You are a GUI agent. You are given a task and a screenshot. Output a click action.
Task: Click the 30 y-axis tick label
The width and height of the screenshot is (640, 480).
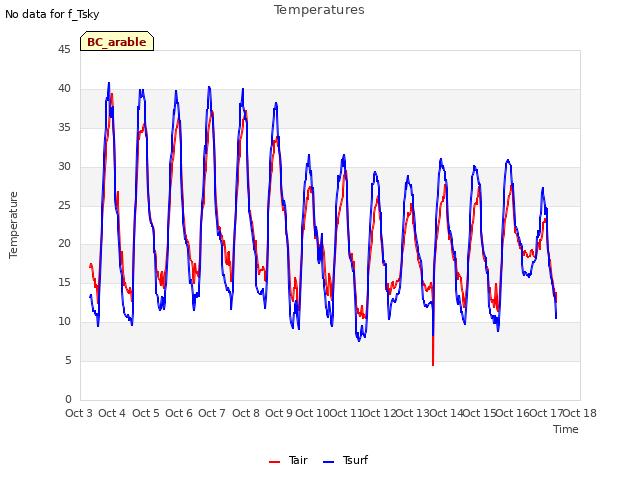pyautogui.click(x=64, y=167)
